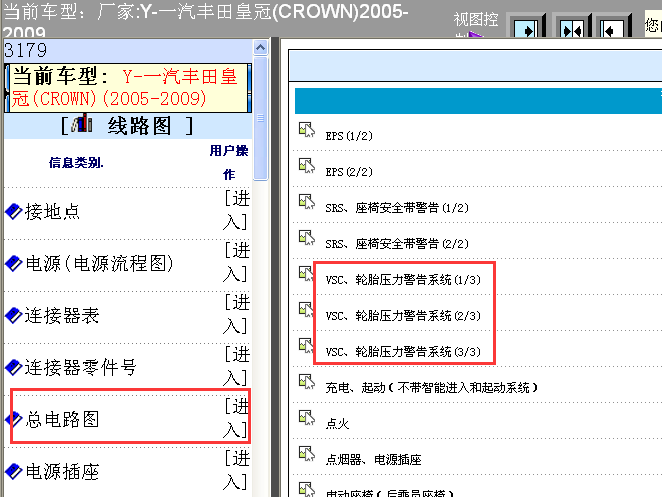Image resolution: width=662 pixels, height=497 pixels.
Task: Click icon beside VSC、轮胎压力警告系统 (3/3)
Action: [x=306, y=345]
